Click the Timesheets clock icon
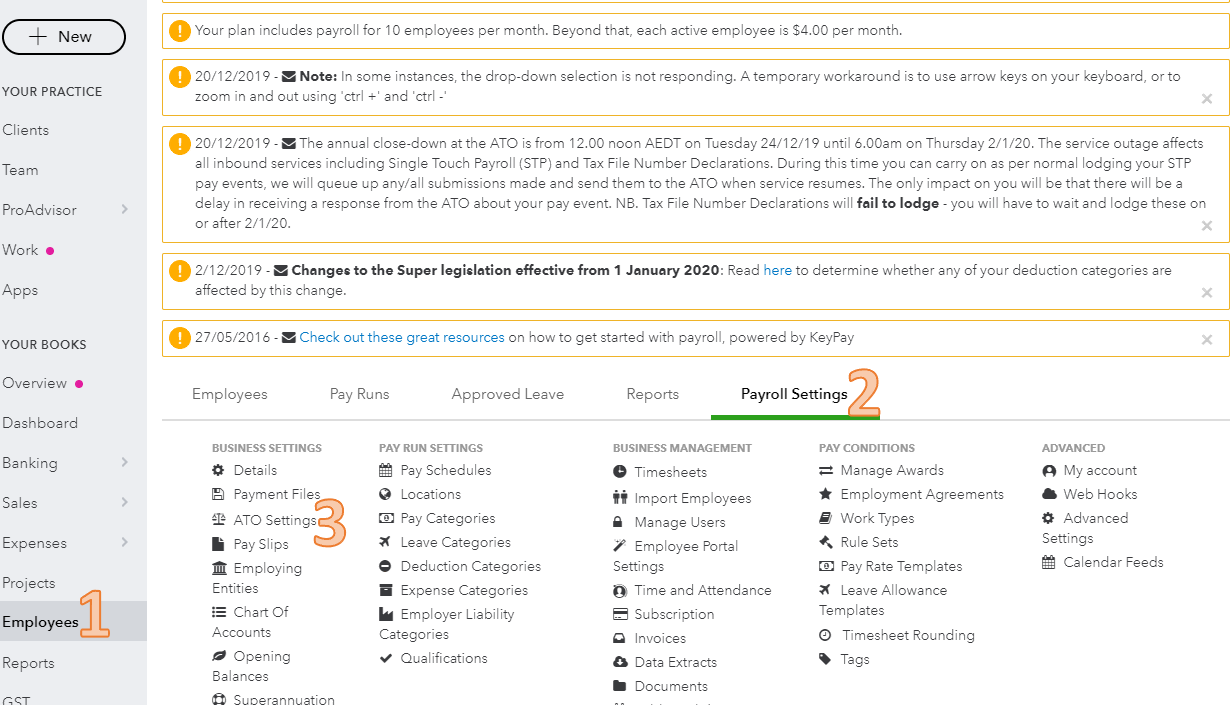 (620, 472)
